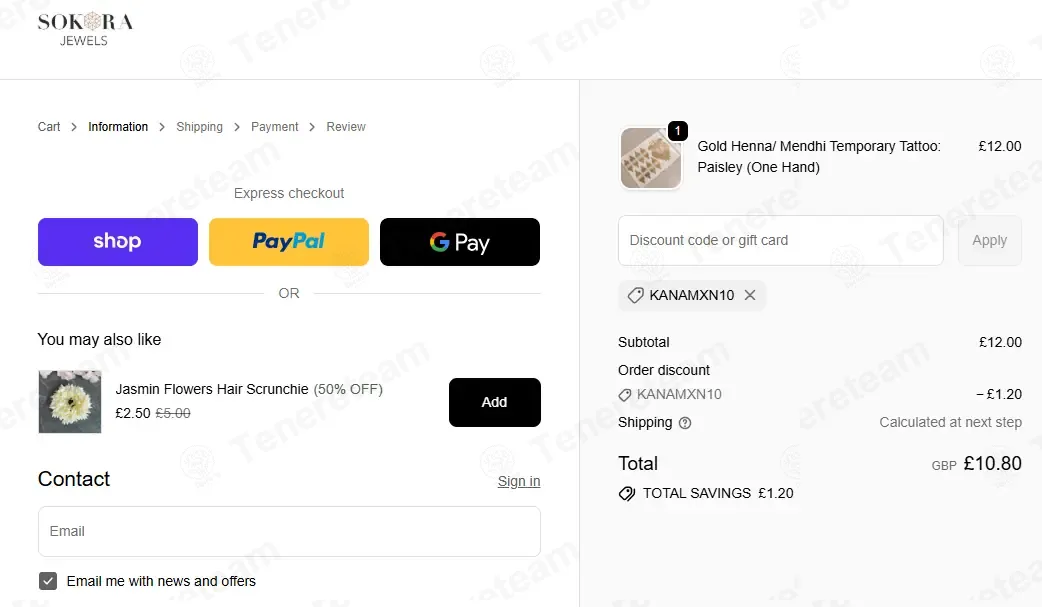Click the total savings tag icon
The width and height of the screenshot is (1042, 607).
(x=627, y=493)
